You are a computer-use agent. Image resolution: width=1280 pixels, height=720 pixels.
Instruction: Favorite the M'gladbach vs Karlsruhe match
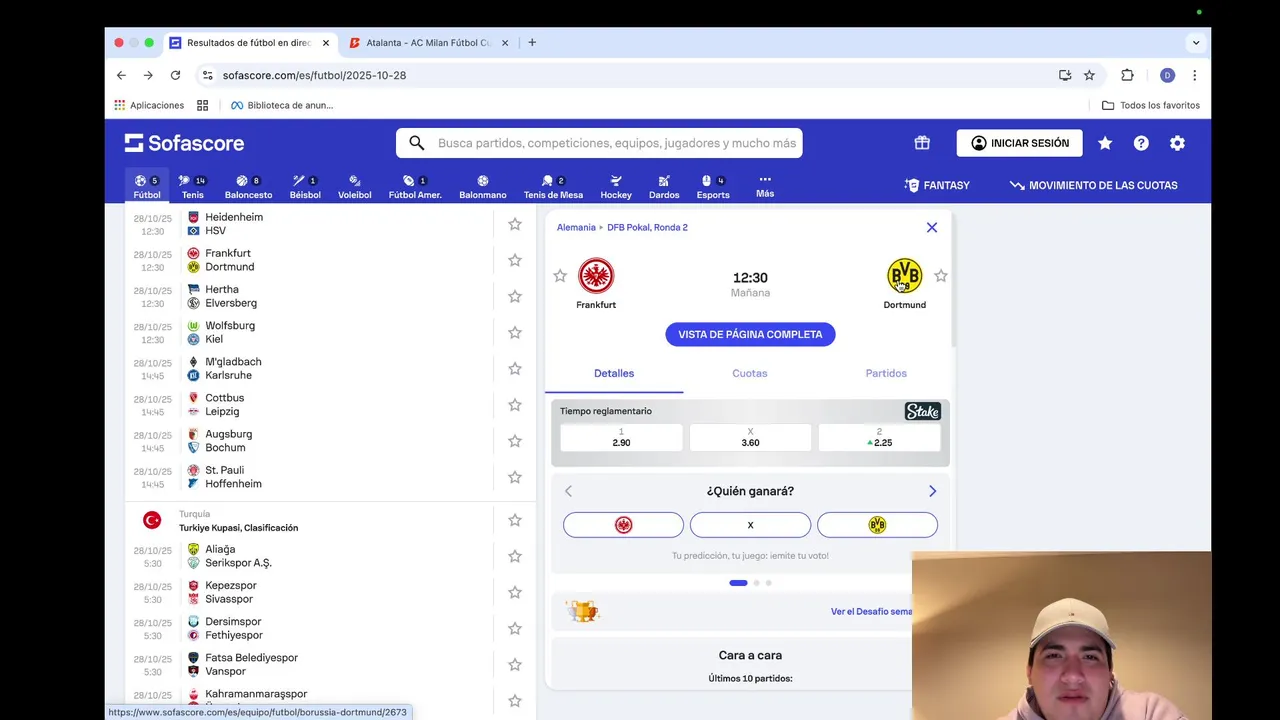point(515,368)
